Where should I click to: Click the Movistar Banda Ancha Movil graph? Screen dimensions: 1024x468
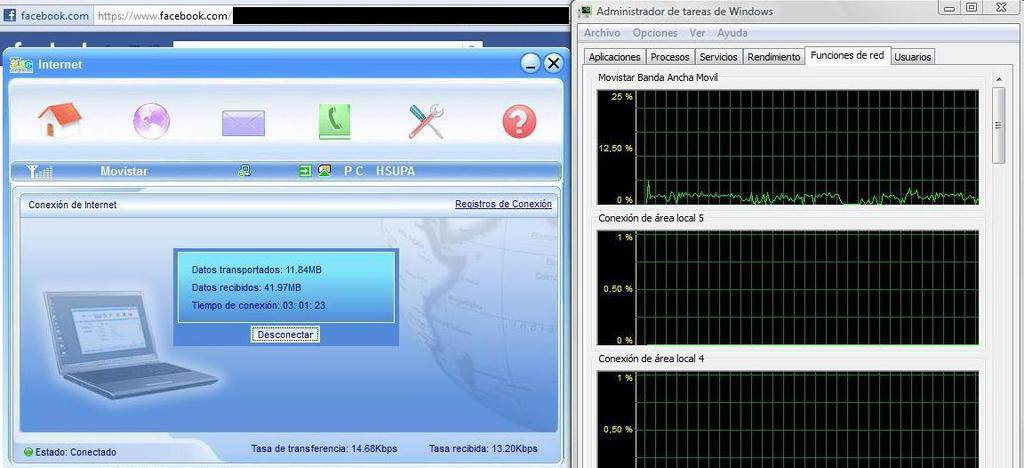[x=788, y=147]
